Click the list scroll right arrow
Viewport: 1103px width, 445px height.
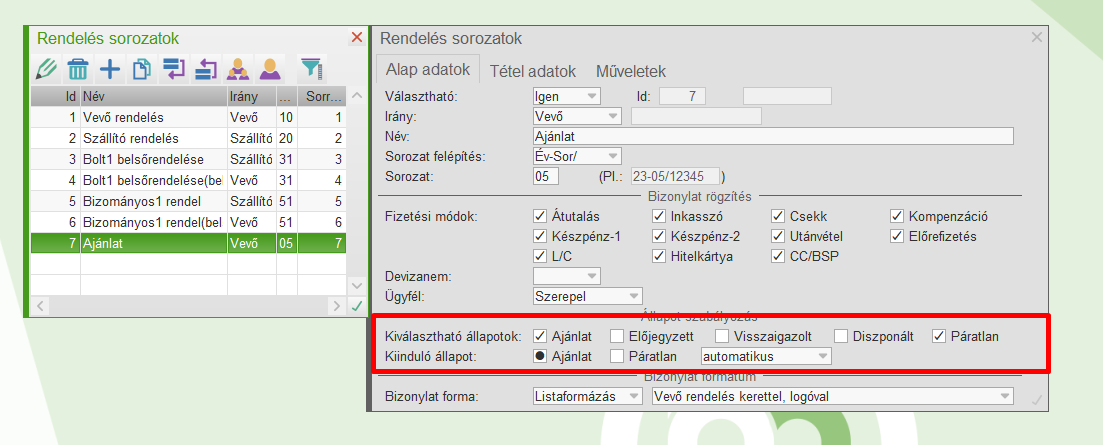coord(338,306)
